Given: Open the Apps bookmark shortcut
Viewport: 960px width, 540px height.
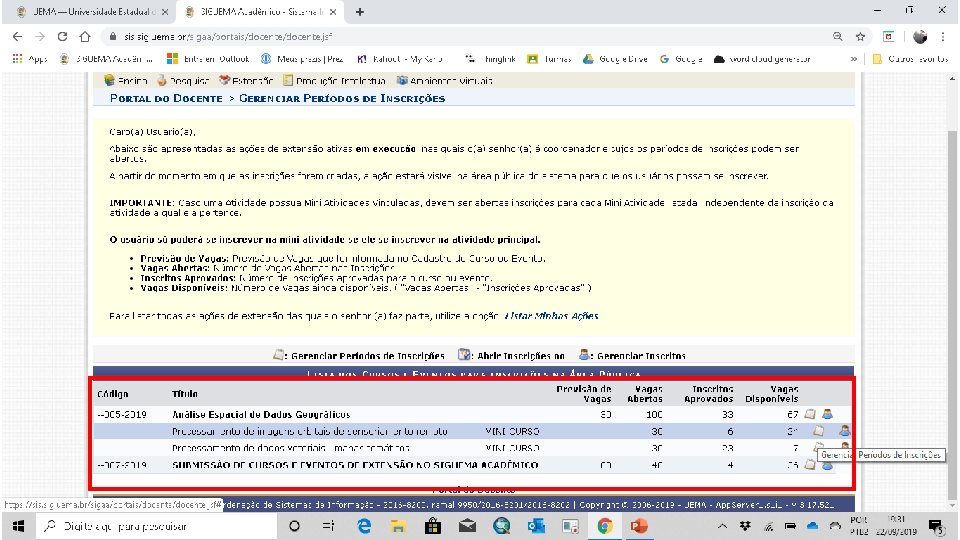Looking at the screenshot, I should click(29, 59).
